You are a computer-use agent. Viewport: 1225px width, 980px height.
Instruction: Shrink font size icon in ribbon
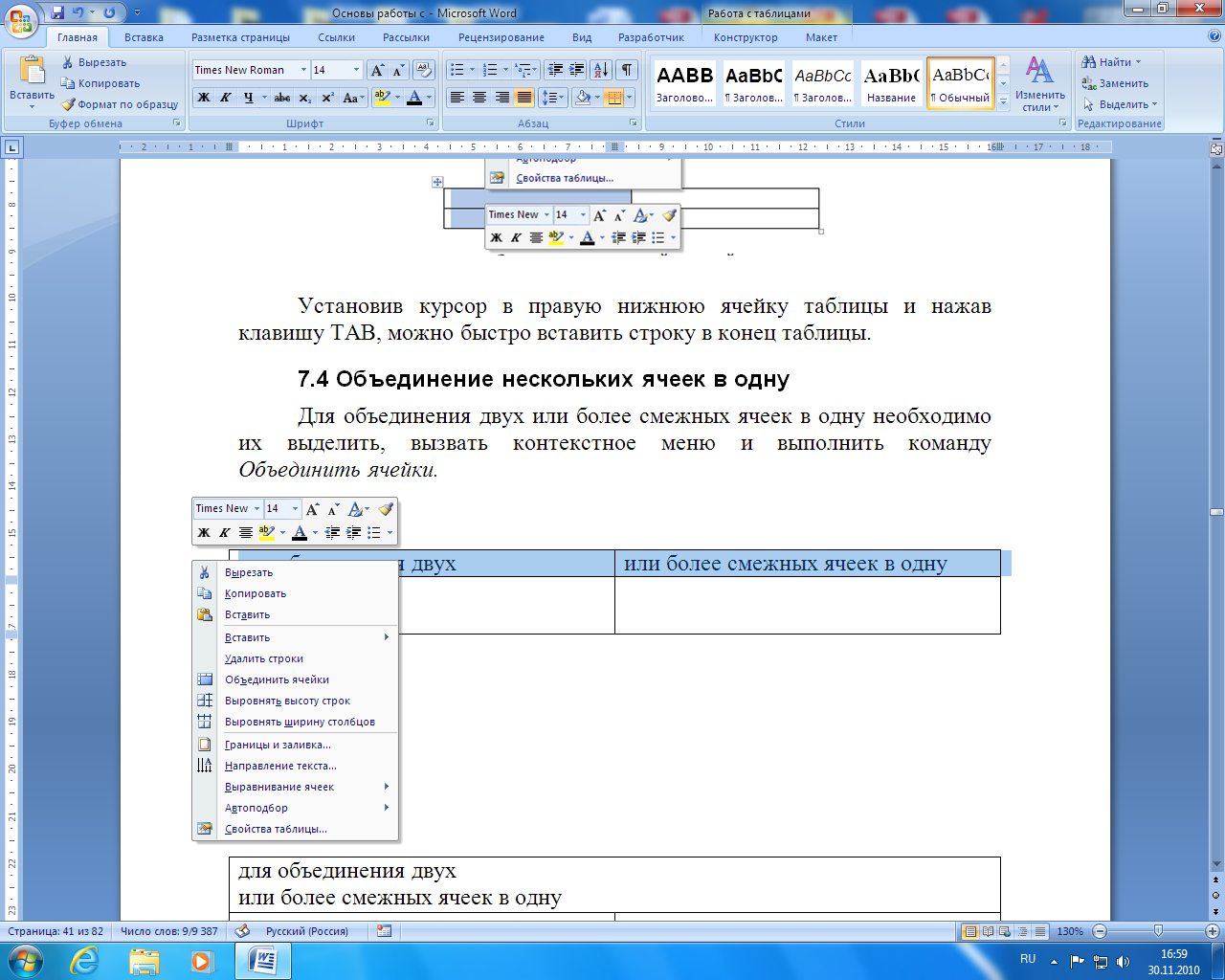pos(398,70)
